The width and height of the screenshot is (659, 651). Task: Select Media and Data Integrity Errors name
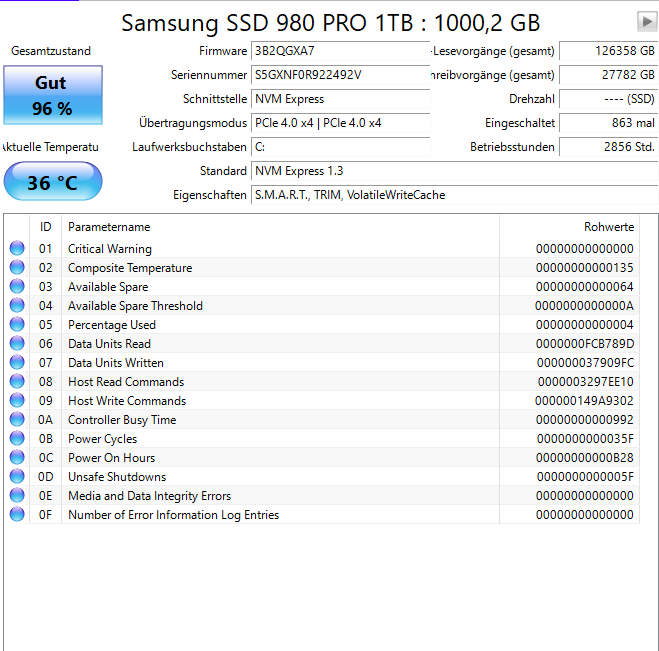[150, 496]
